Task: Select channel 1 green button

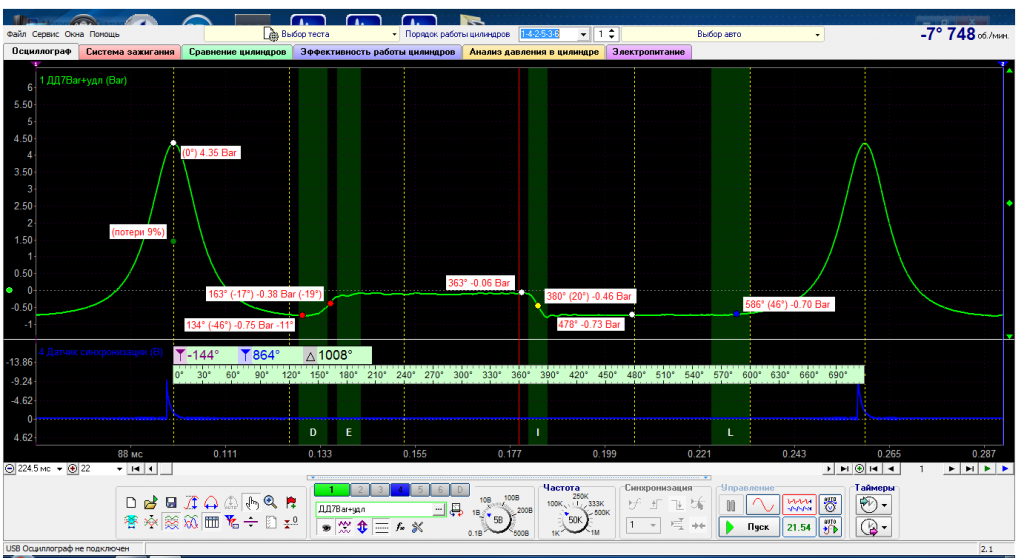Action: pyautogui.click(x=332, y=490)
